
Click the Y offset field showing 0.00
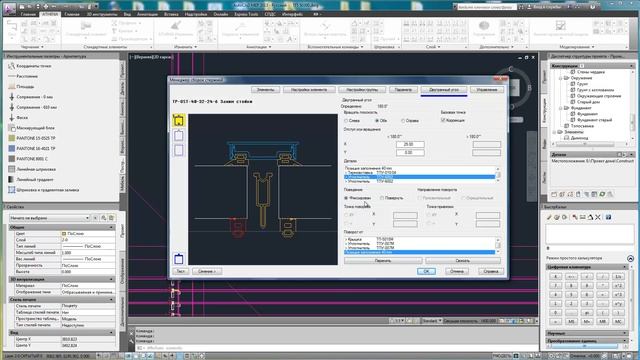coord(410,153)
